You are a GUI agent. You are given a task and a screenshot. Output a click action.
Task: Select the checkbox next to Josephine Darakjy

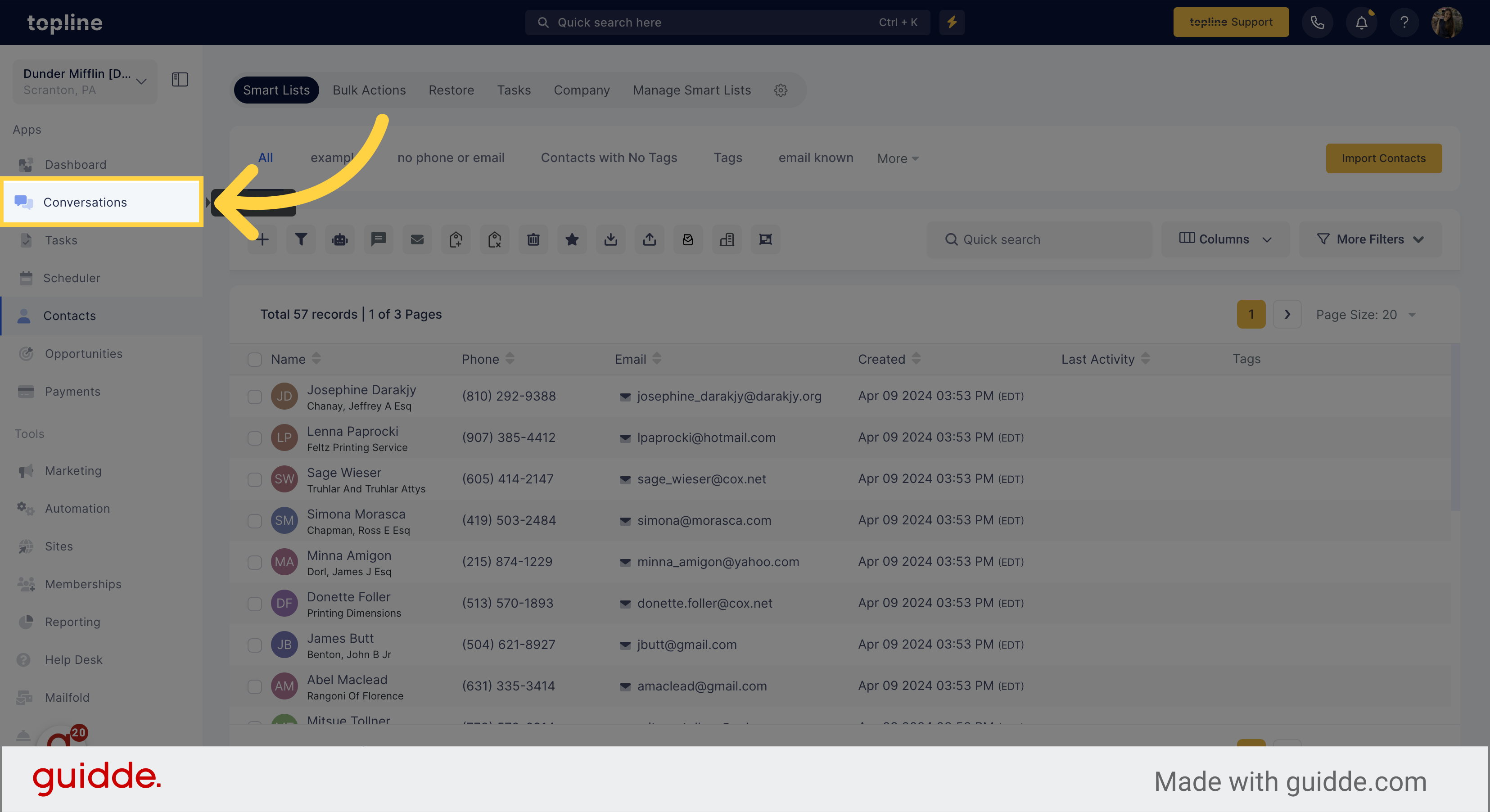[x=255, y=396]
